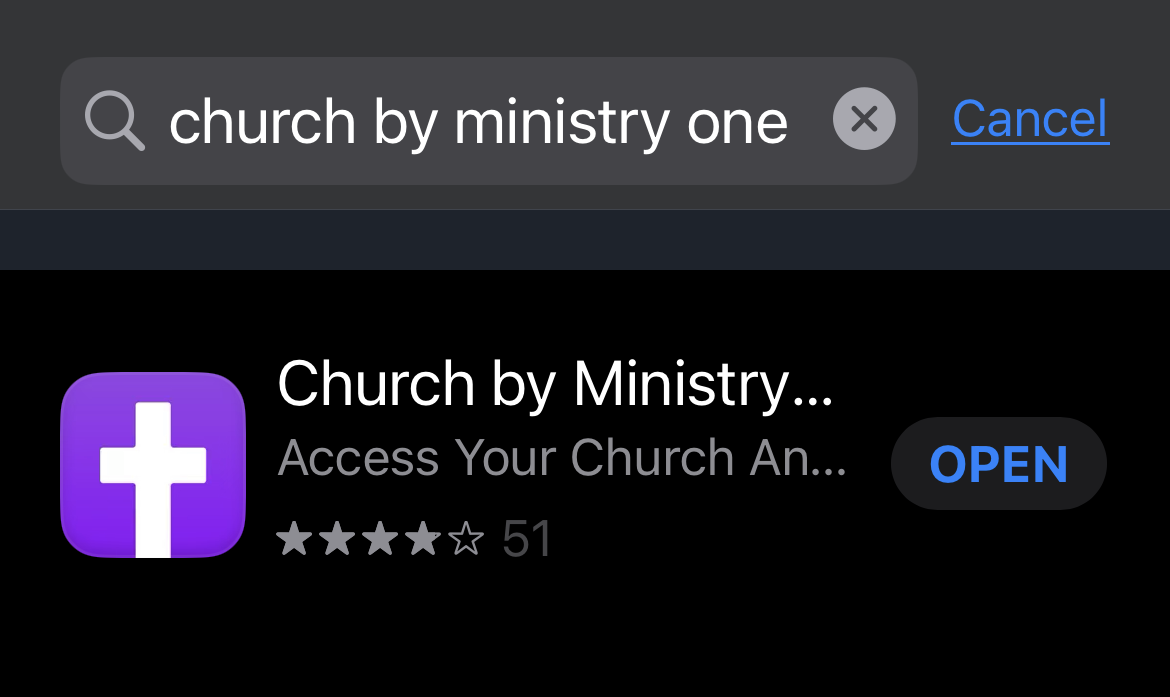Tap the empty fifth rating star

(465, 540)
